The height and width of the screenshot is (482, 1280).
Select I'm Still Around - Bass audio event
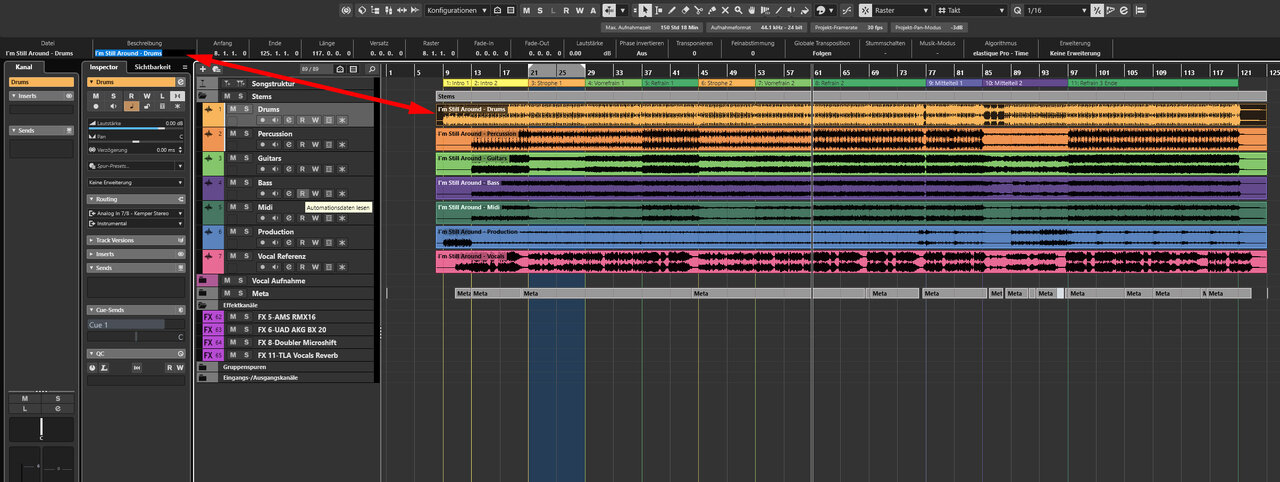(851, 187)
